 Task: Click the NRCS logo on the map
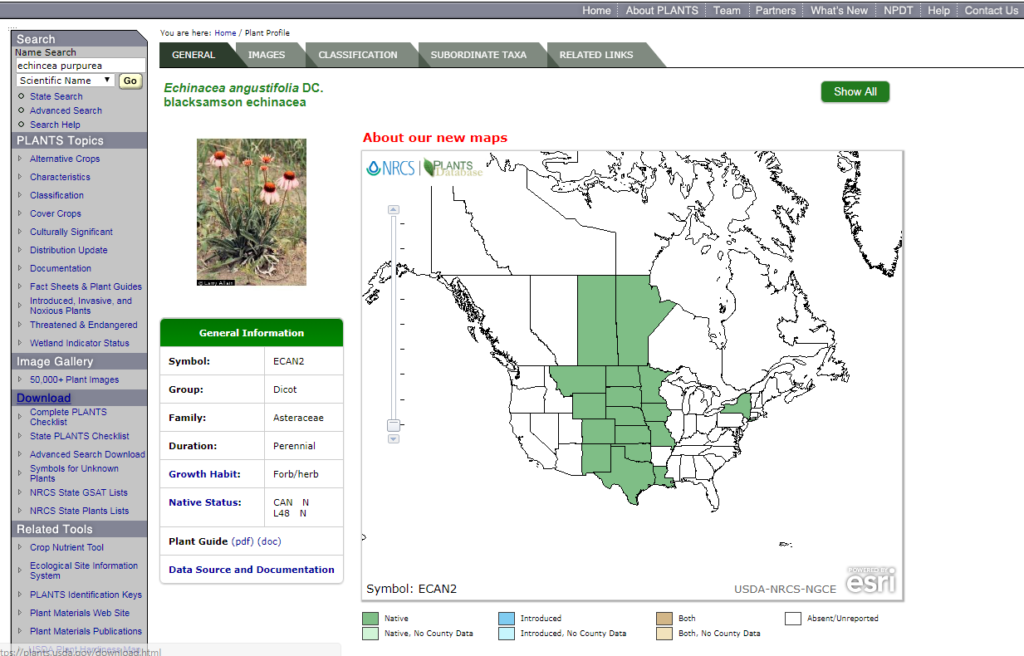390,168
